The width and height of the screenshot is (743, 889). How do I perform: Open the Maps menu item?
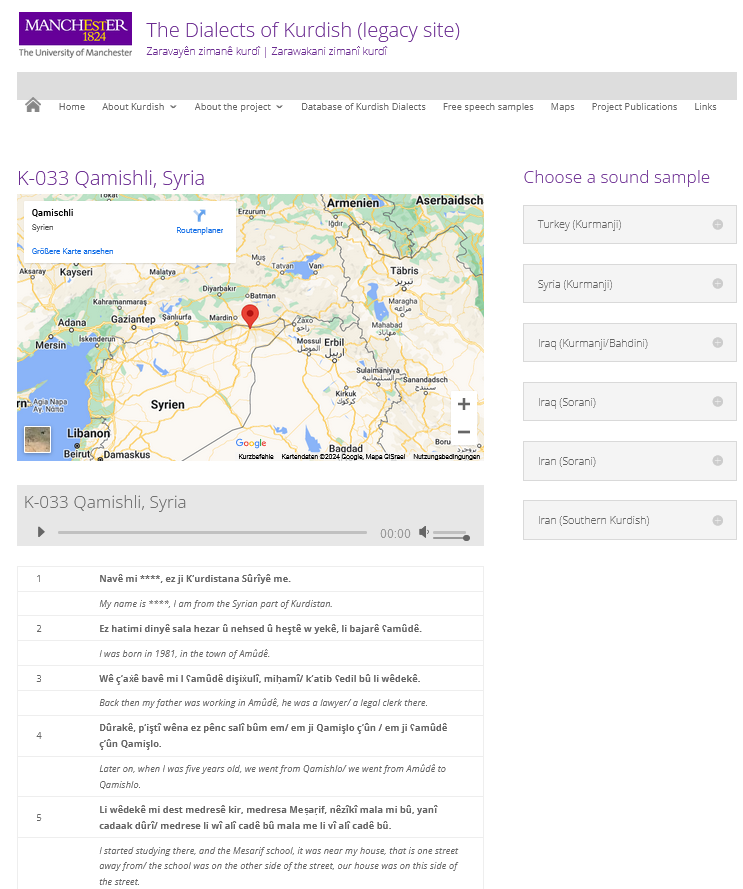click(x=562, y=107)
